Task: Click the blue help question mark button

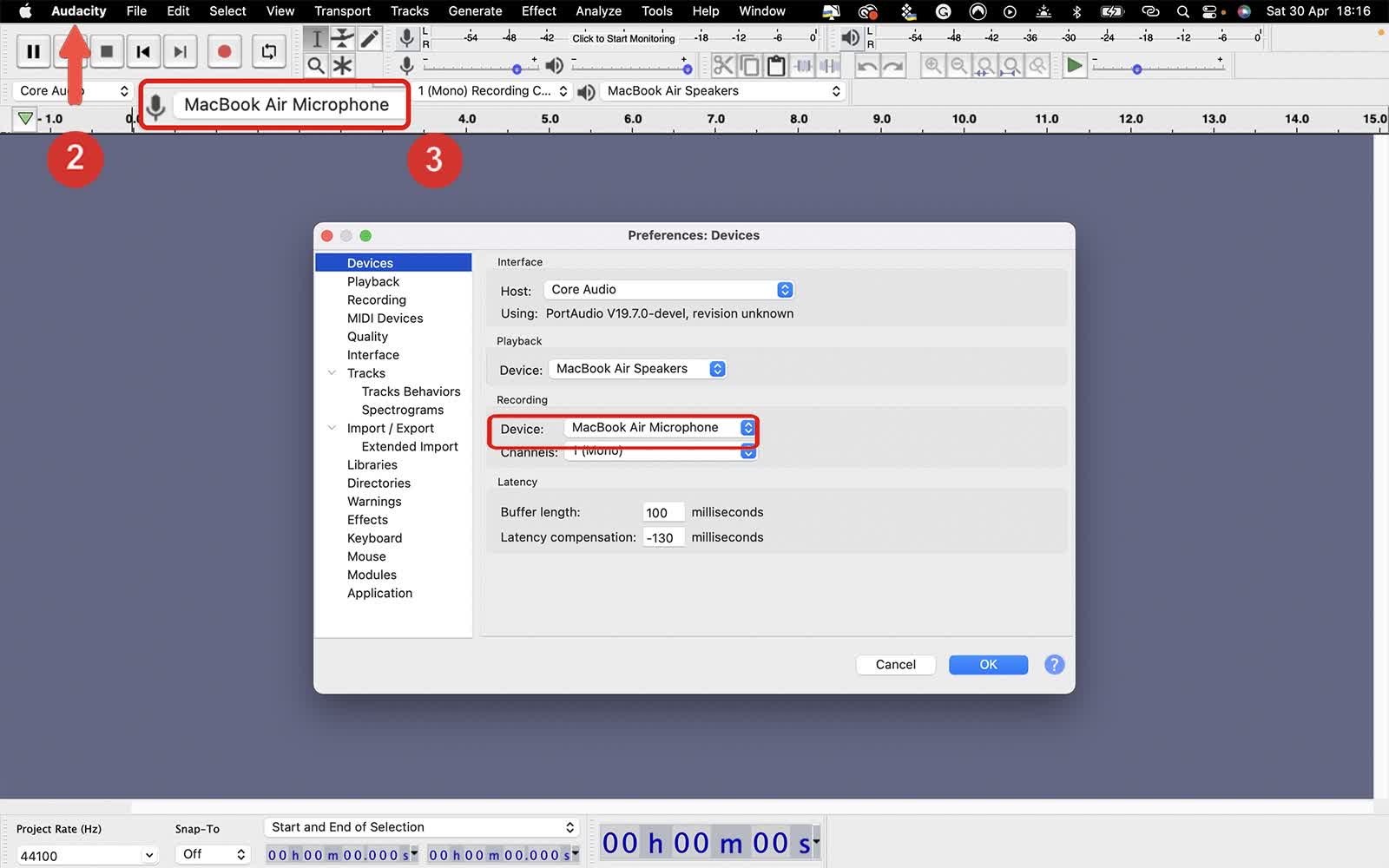Action: point(1054,665)
